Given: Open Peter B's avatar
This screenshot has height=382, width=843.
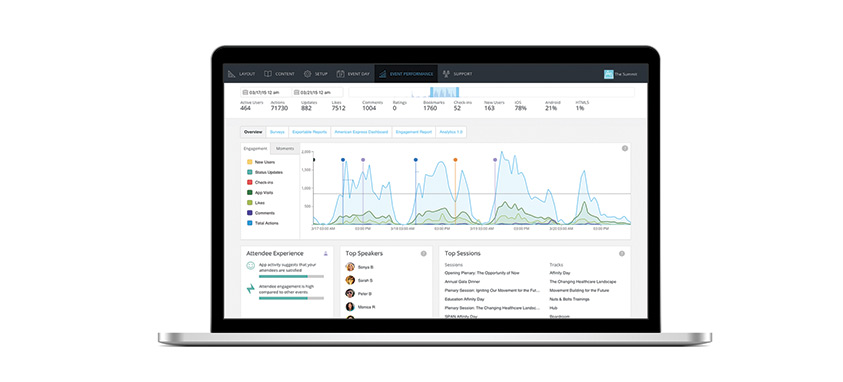Looking at the screenshot, I should point(350,293).
